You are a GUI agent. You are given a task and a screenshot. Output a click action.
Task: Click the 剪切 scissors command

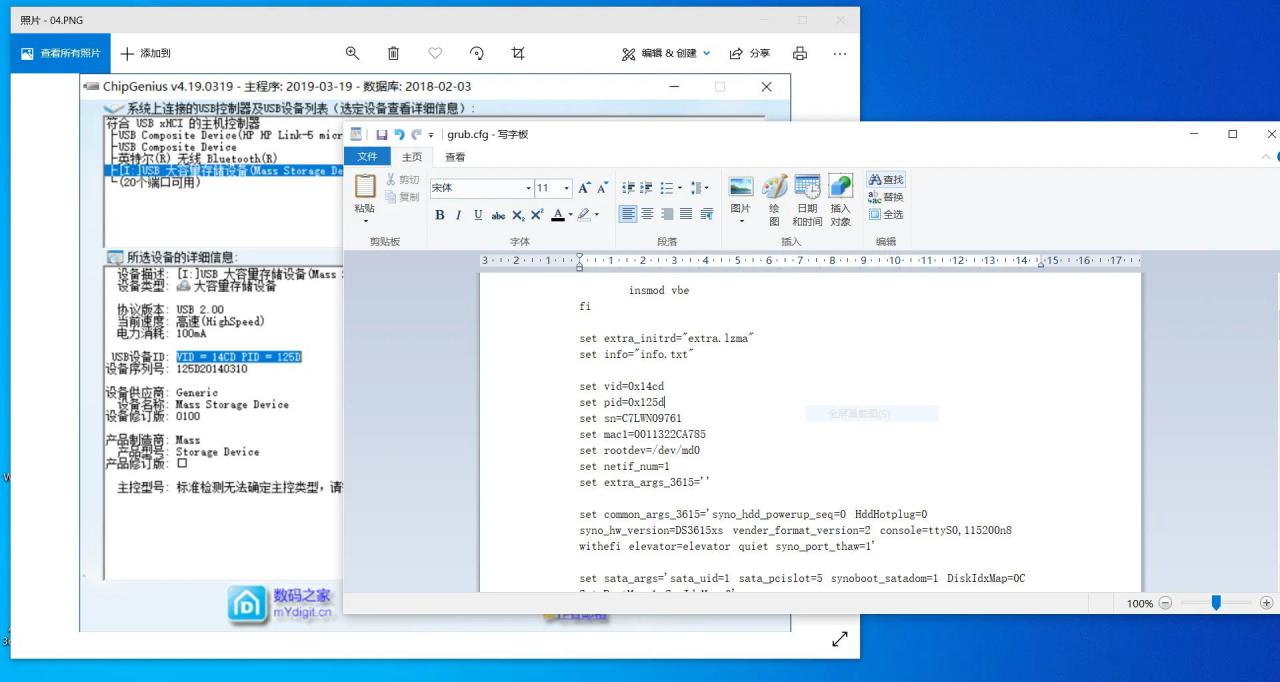[x=402, y=180]
